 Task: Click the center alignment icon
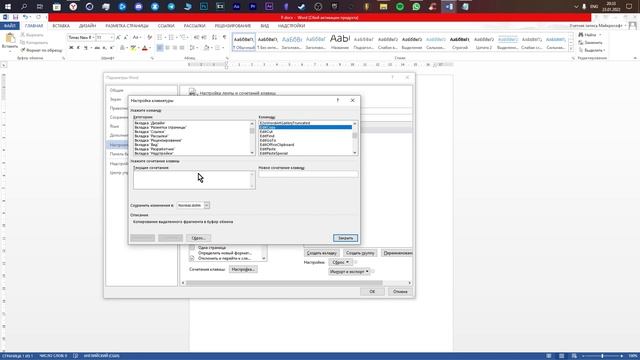coord(167,48)
